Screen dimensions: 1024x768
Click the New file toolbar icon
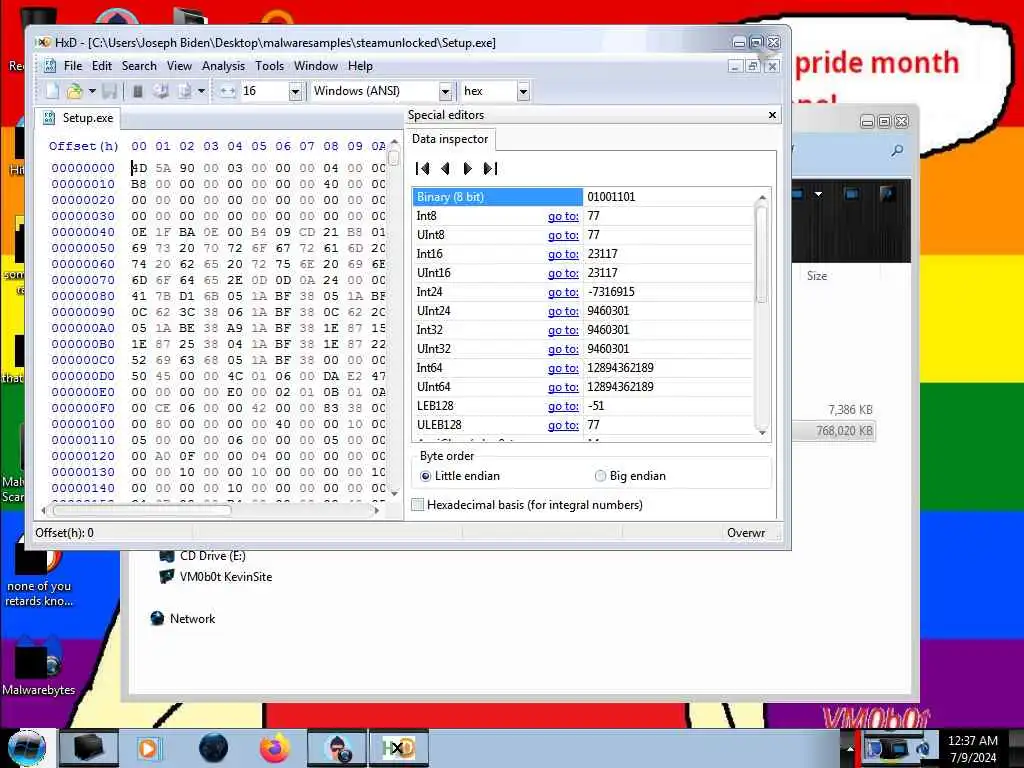point(52,91)
